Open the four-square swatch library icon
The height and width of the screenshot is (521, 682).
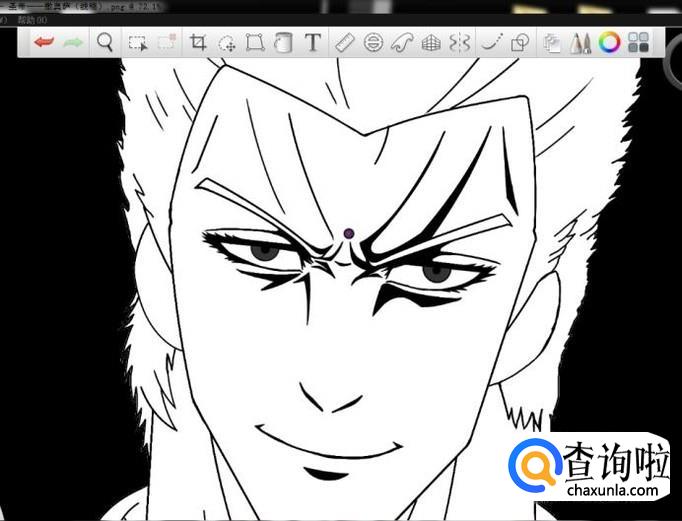click(x=639, y=42)
